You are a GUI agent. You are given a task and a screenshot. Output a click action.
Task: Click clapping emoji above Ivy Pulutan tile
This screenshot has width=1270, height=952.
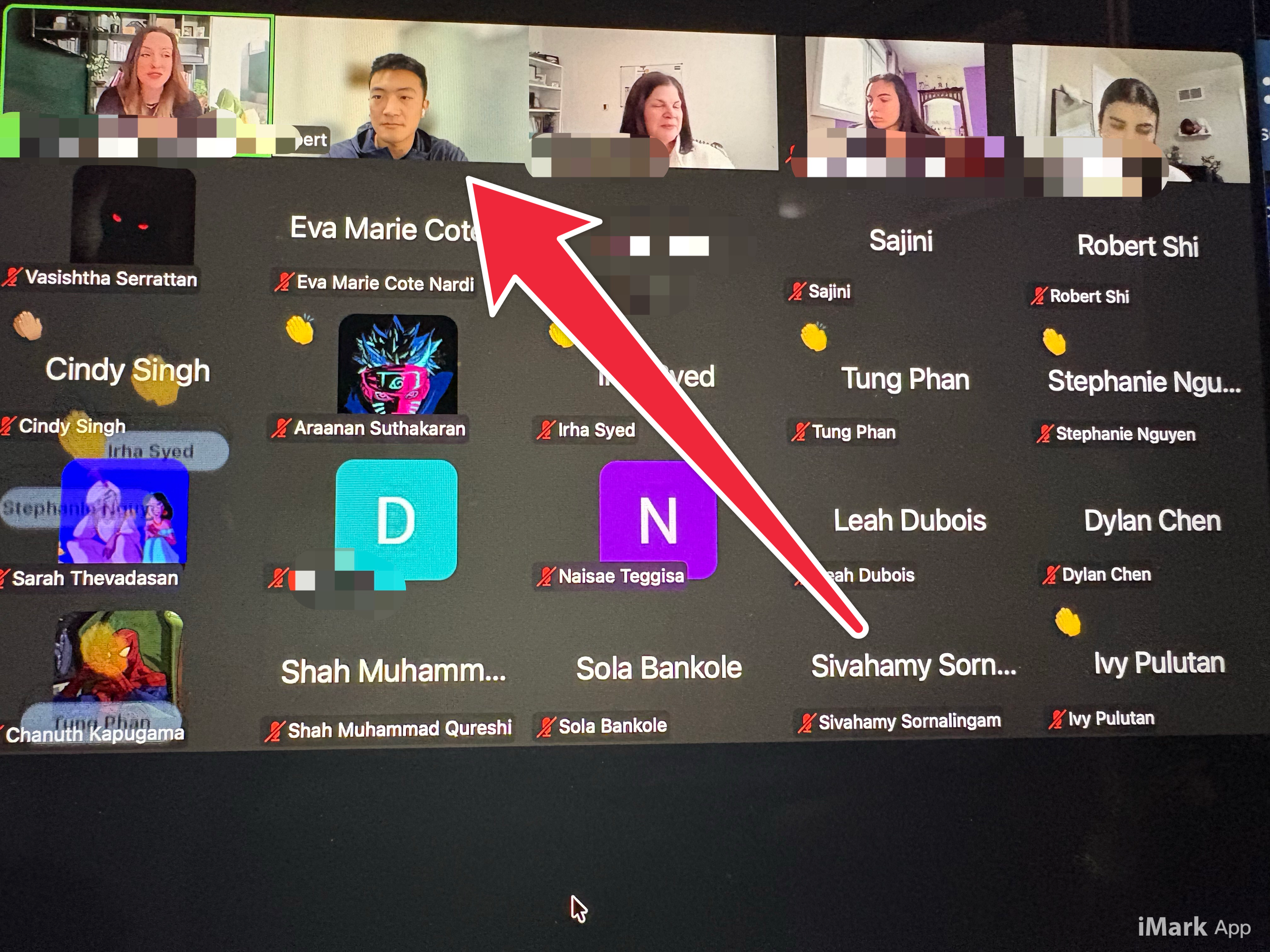1067,622
